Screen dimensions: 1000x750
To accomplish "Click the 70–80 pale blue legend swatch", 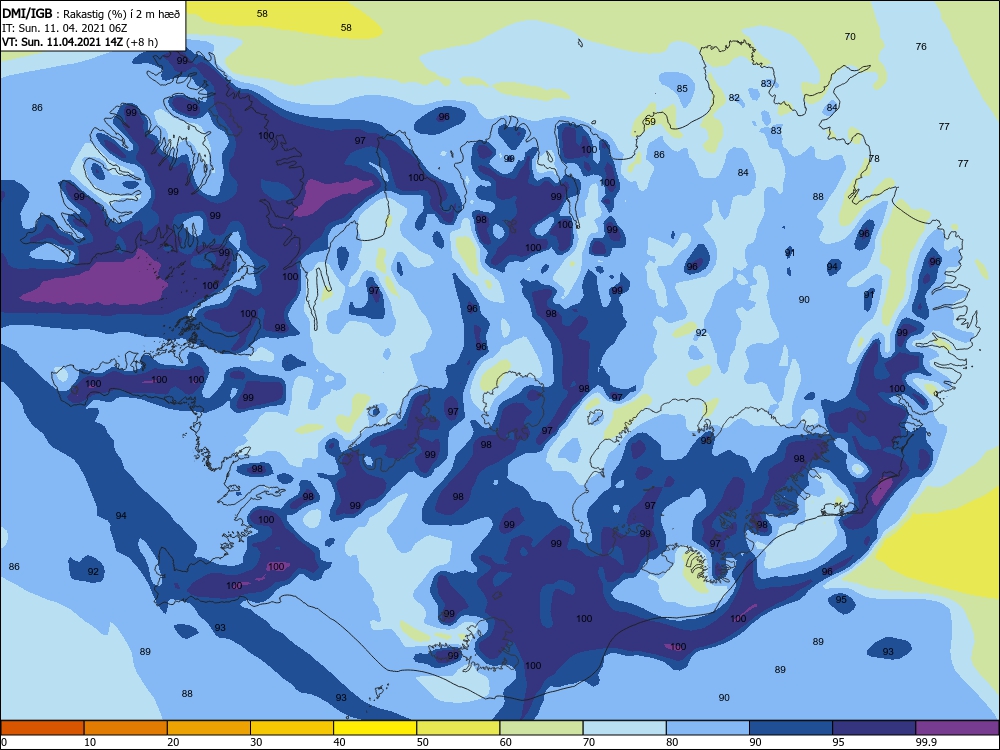I will pos(624,728).
